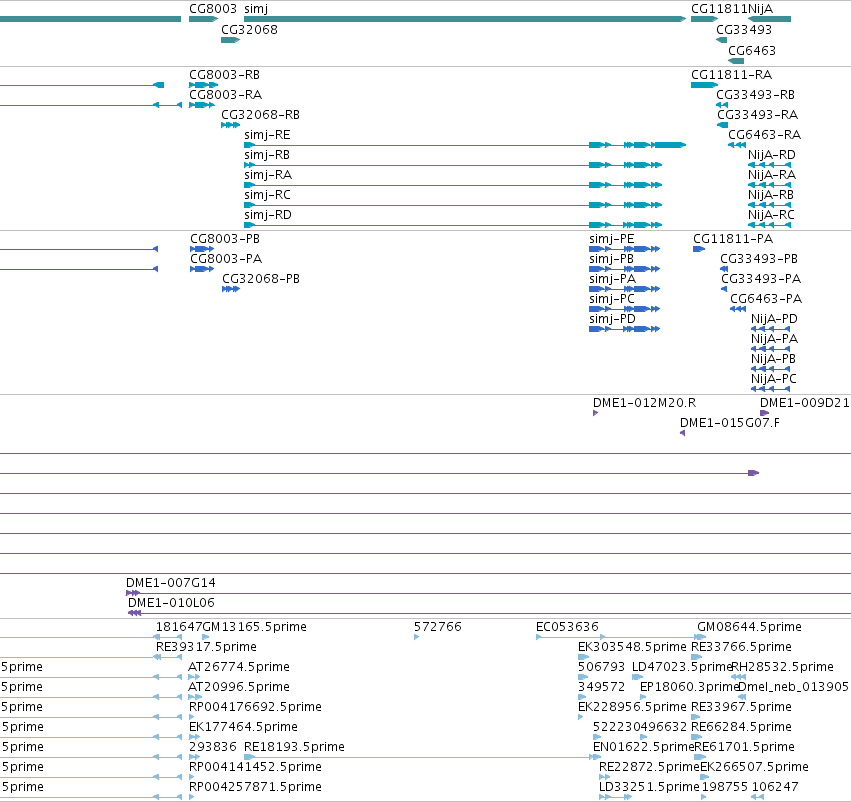Select the RE39317.5prime EST label

206,647
